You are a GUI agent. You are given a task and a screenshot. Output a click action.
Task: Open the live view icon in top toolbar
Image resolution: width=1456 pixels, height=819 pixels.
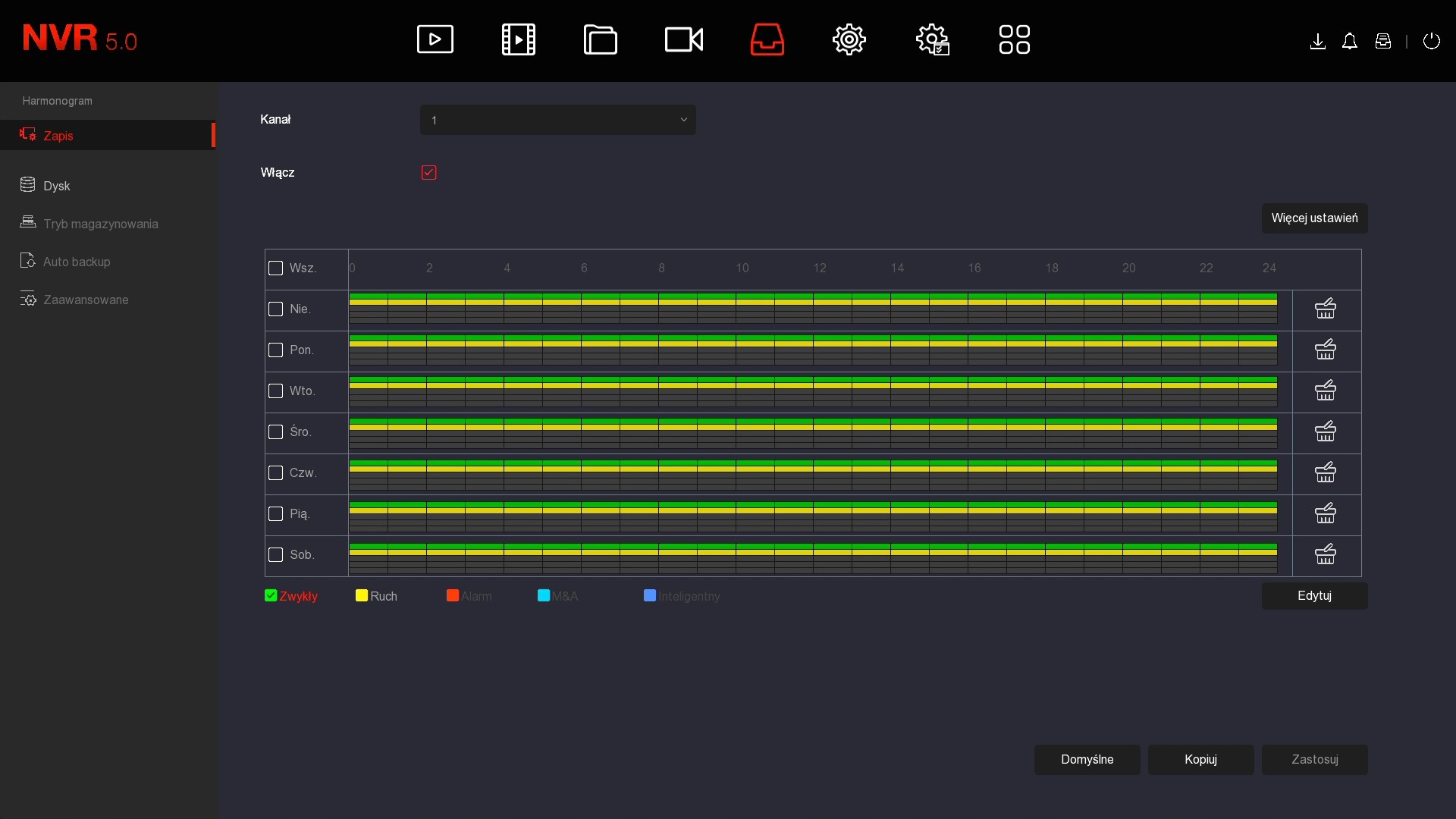point(435,39)
